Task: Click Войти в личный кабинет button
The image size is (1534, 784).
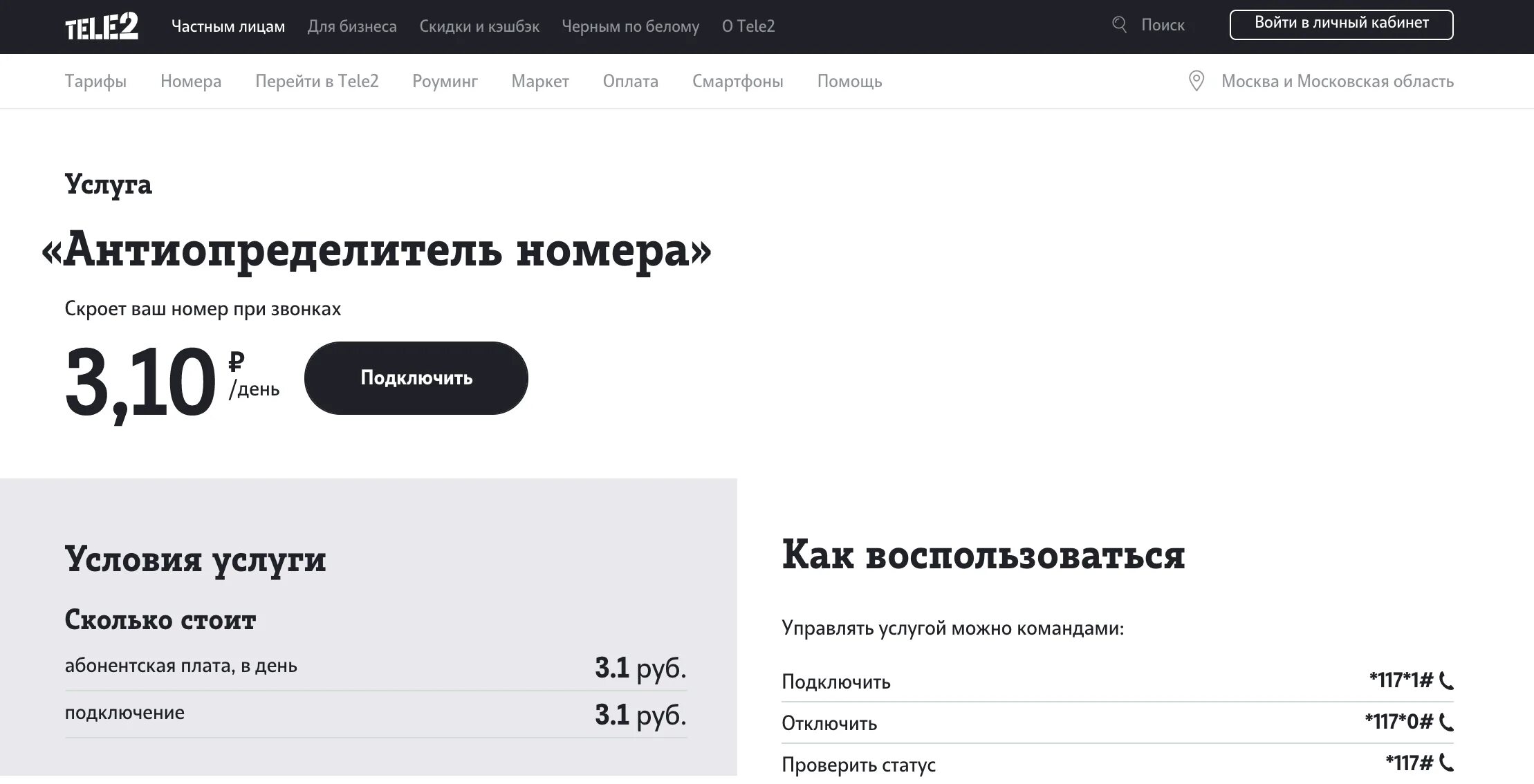Action: pos(1341,24)
